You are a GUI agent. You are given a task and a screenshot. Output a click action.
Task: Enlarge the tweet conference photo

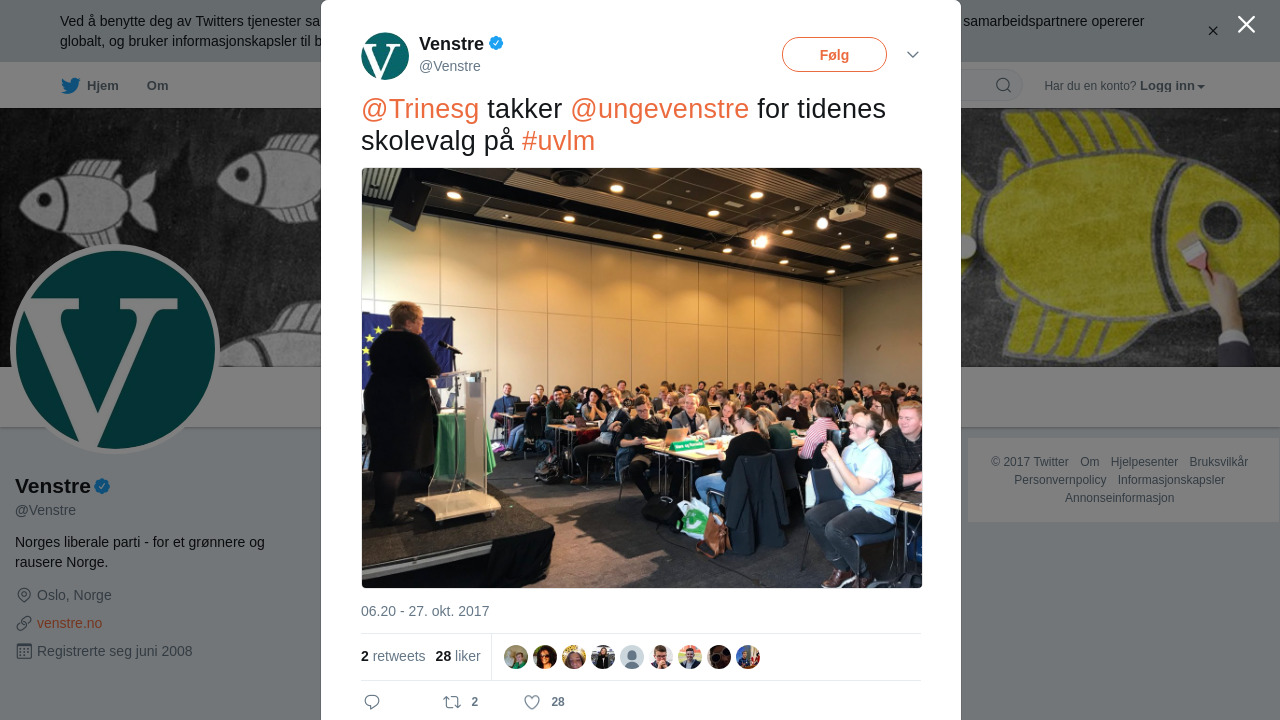[641, 378]
